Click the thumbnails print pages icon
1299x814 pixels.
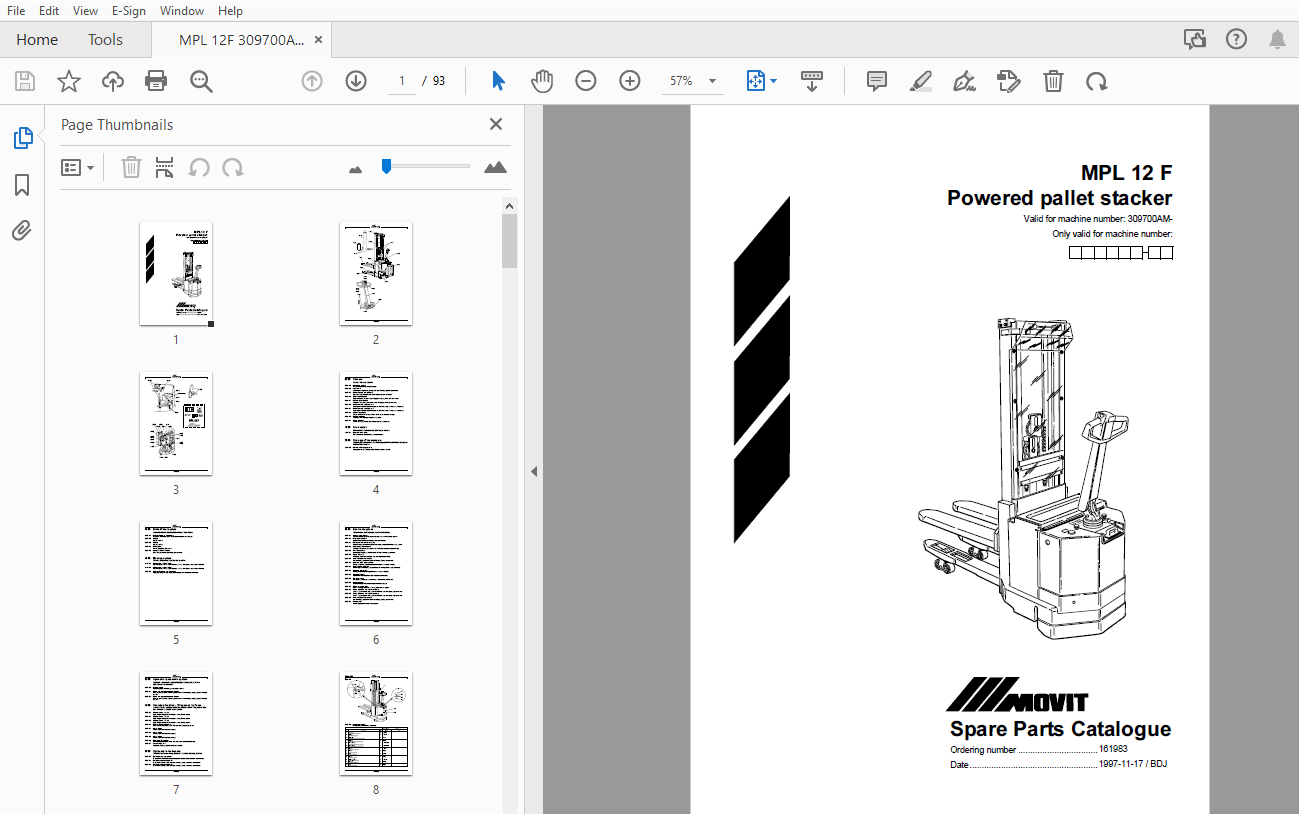pos(164,167)
